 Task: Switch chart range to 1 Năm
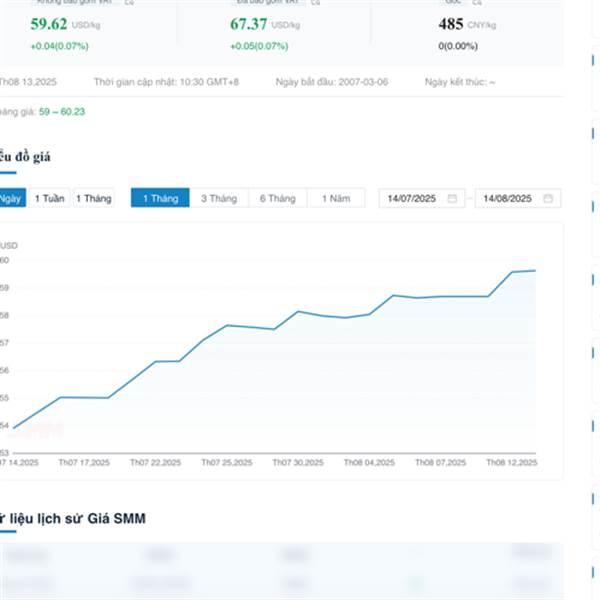click(336, 198)
